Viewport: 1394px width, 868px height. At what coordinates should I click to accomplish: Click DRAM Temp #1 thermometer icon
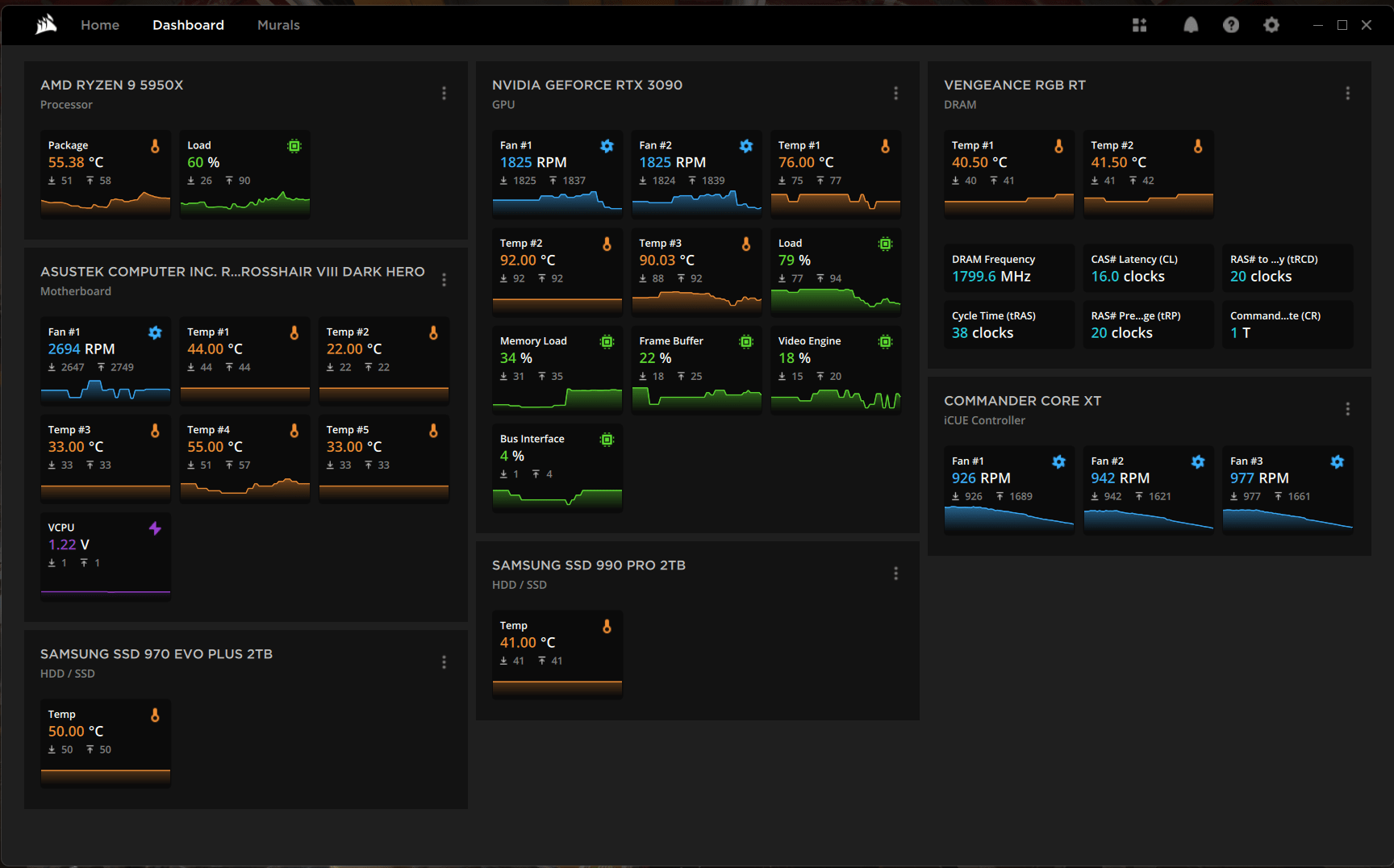pyautogui.click(x=1058, y=146)
